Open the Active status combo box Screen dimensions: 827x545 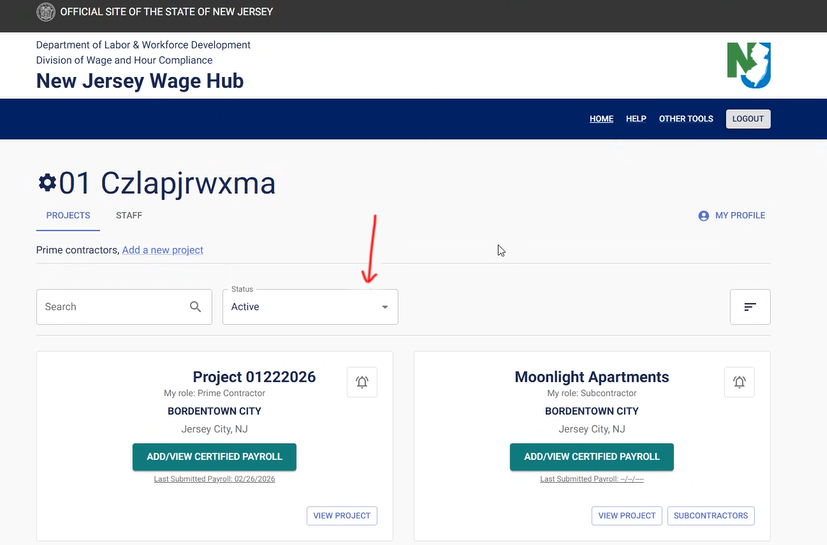tap(300, 307)
